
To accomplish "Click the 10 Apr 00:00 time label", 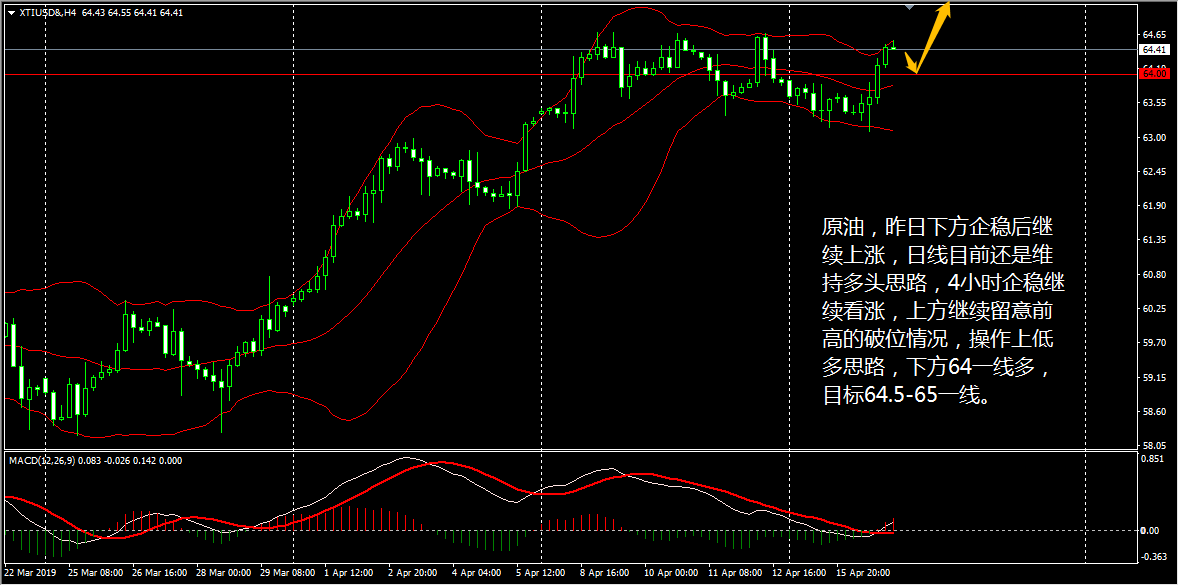I will click(x=671, y=573).
